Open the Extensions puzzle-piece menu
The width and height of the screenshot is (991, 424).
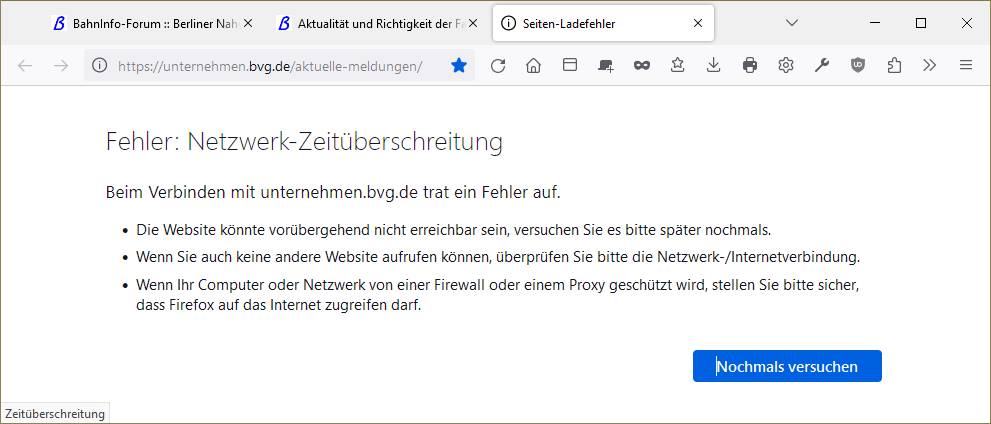click(x=894, y=65)
